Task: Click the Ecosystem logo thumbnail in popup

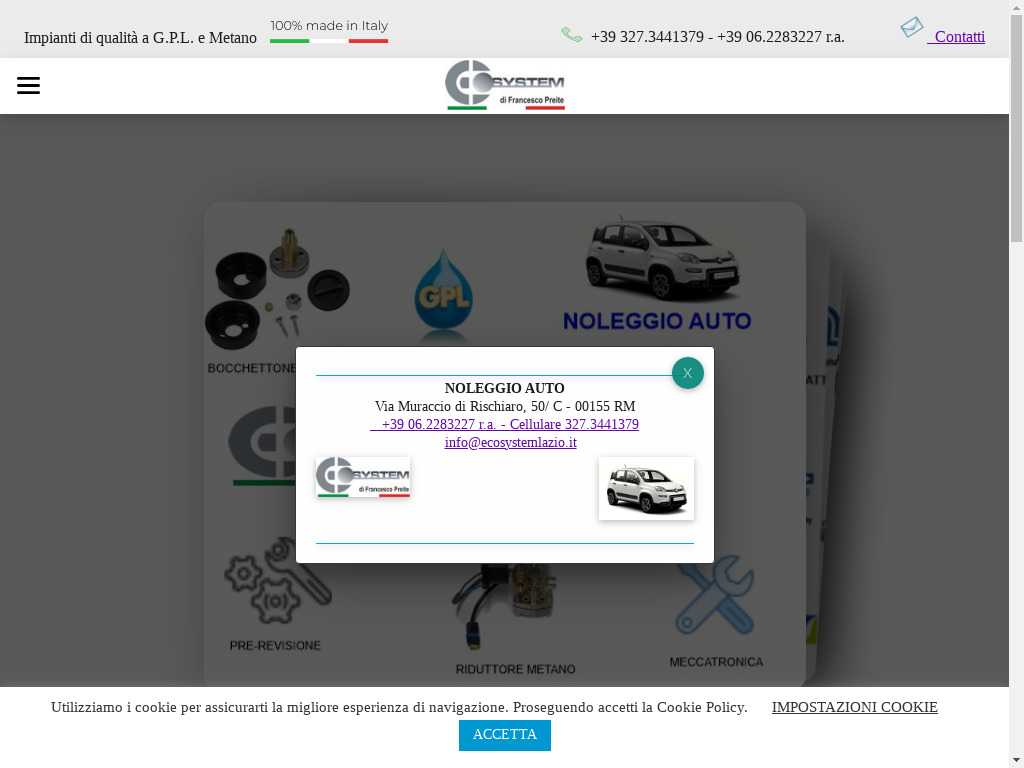Action: coord(363,478)
